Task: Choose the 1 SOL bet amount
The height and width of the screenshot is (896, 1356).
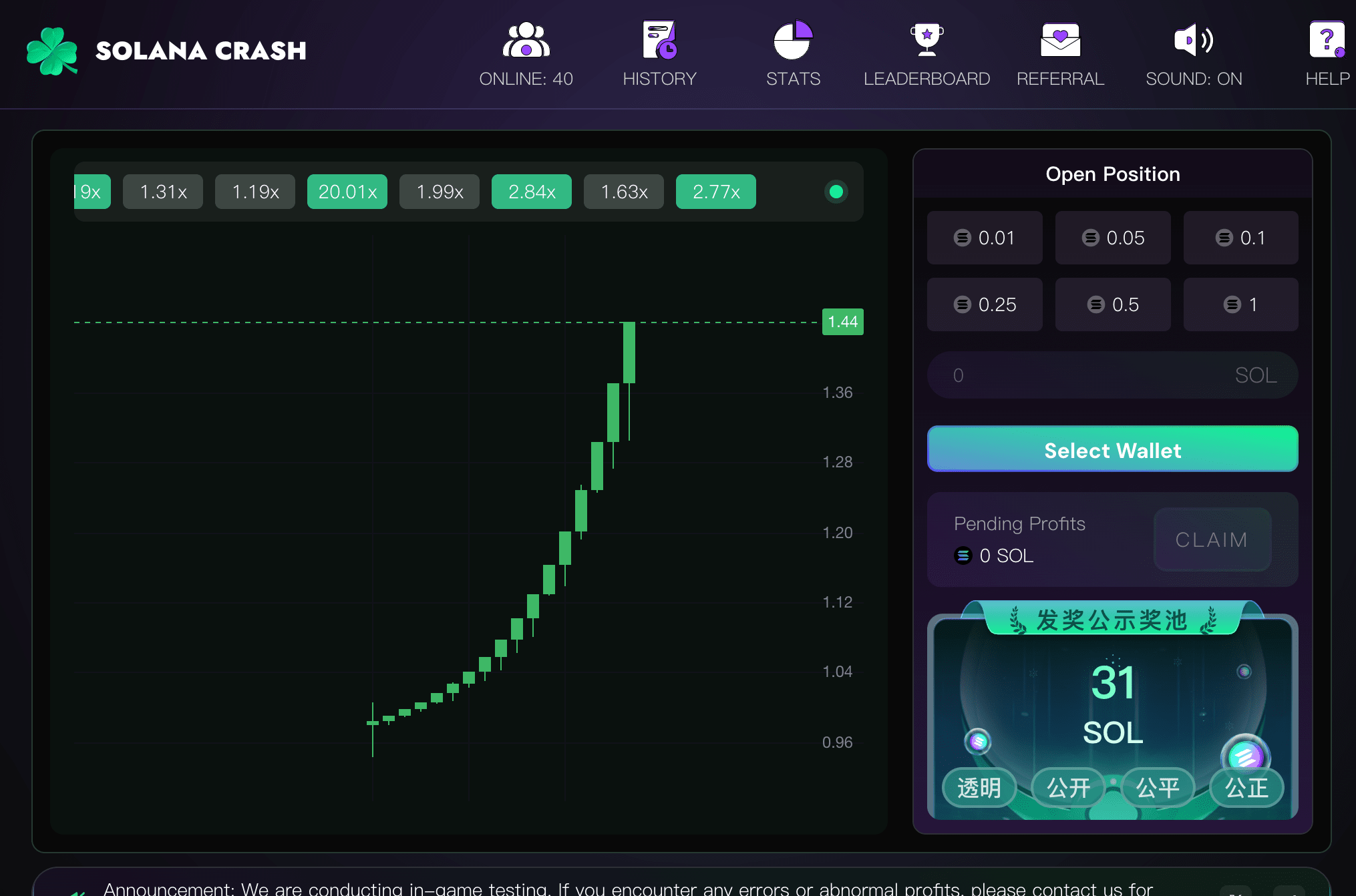Action: tap(1240, 304)
